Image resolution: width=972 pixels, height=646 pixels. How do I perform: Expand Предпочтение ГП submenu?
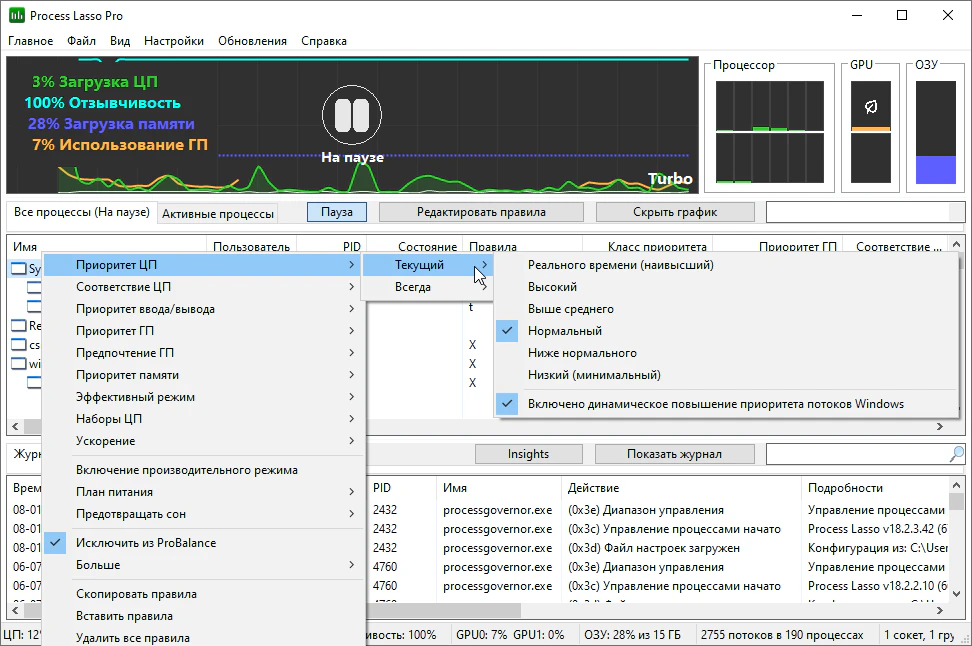(x=203, y=353)
